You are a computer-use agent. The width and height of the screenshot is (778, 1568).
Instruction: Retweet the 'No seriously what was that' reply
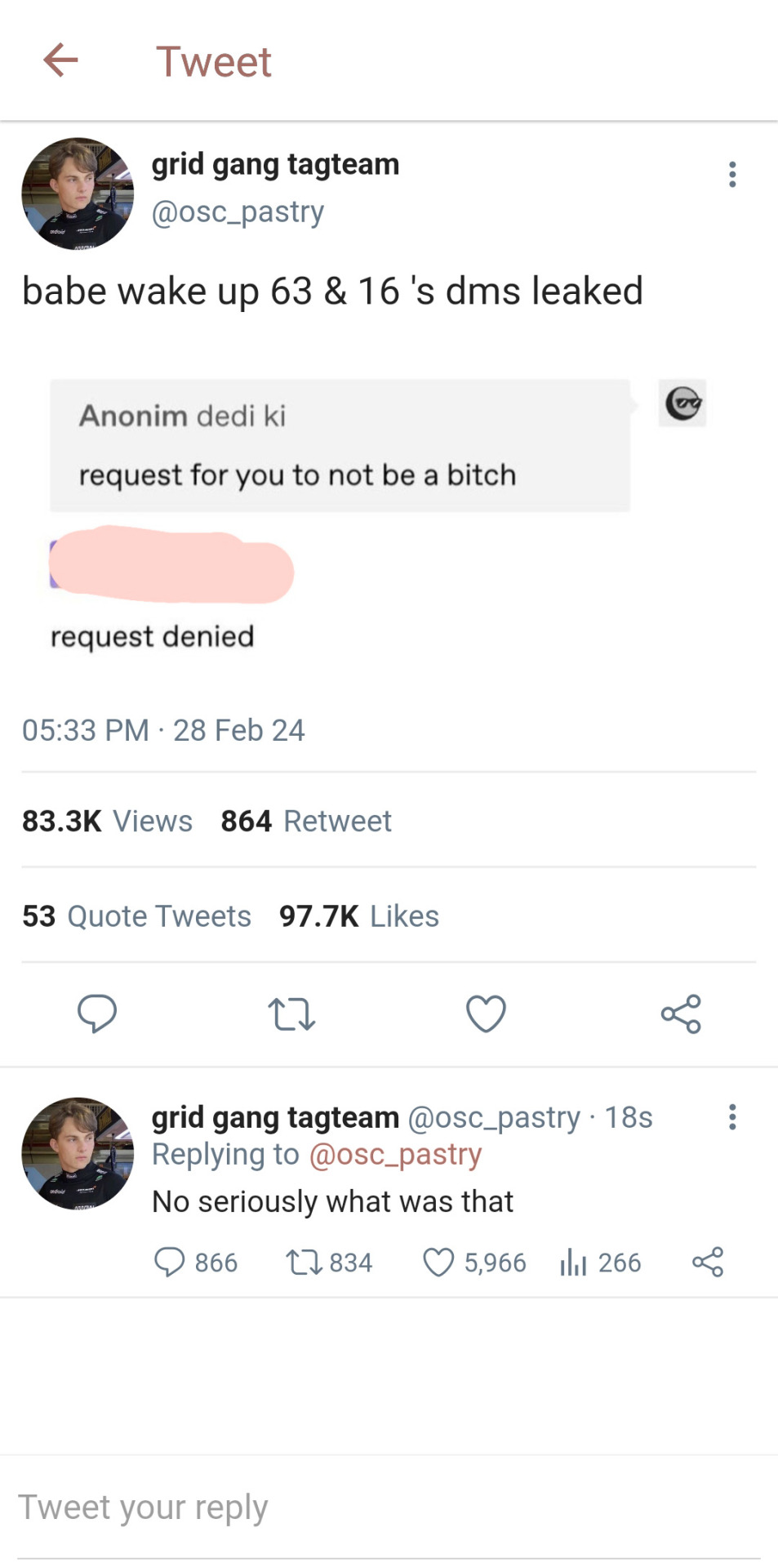[303, 1262]
